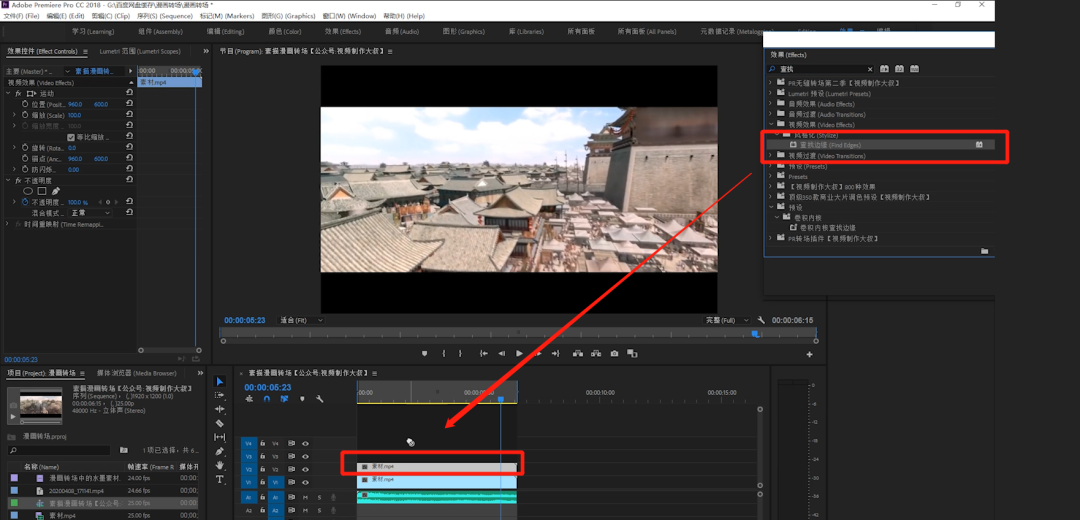1080x520 pixels.
Task: Open zoom level Fit (适合) dropdown
Action: [301, 320]
